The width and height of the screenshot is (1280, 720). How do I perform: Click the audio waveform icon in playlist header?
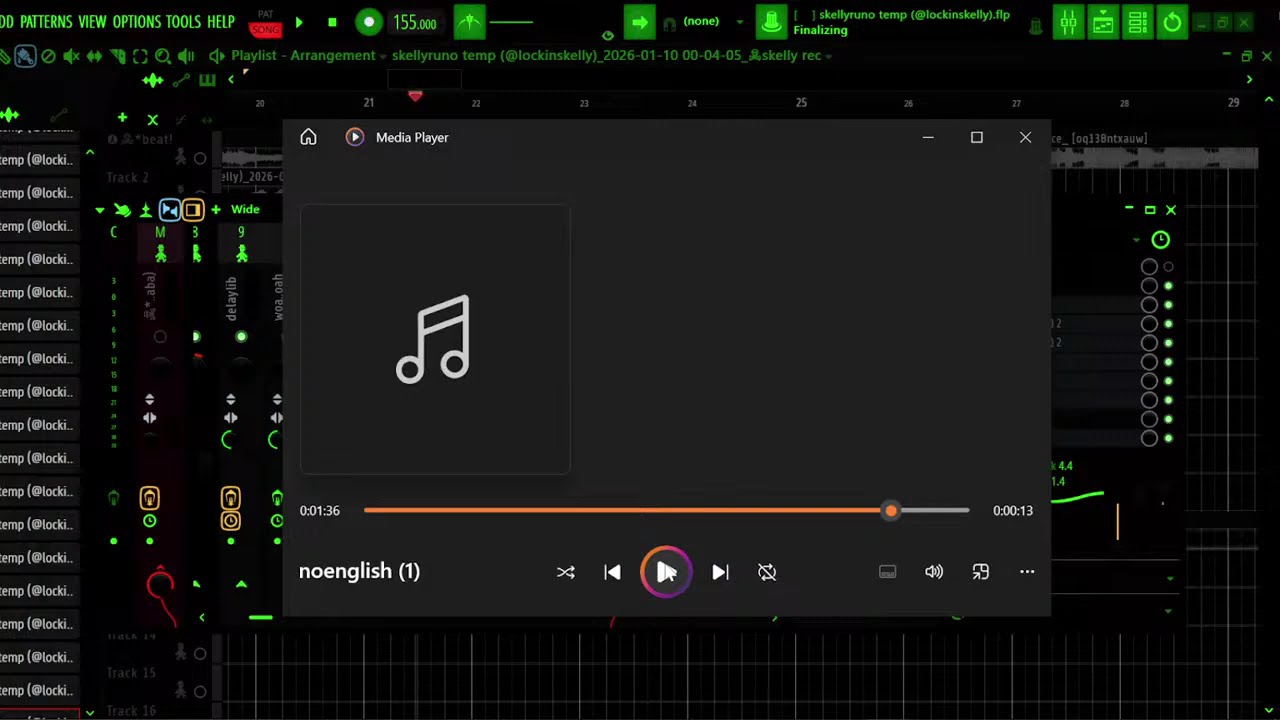coord(153,80)
